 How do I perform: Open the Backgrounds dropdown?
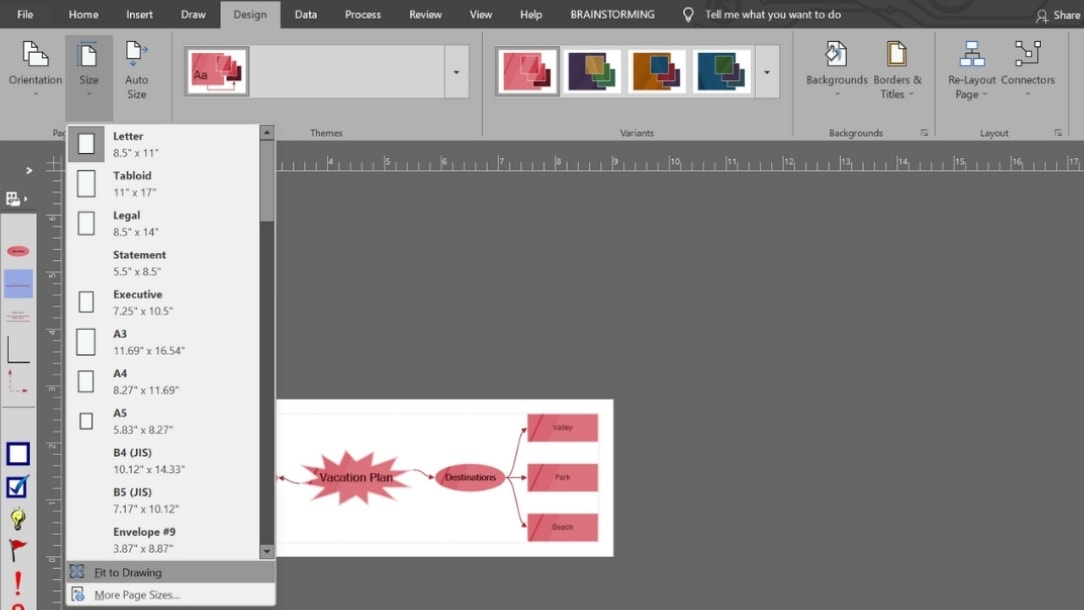(837, 70)
